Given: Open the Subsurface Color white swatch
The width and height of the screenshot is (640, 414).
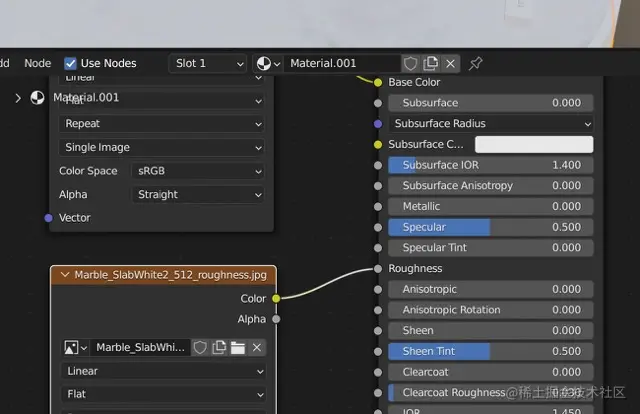Looking at the screenshot, I should (x=534, y=145).
